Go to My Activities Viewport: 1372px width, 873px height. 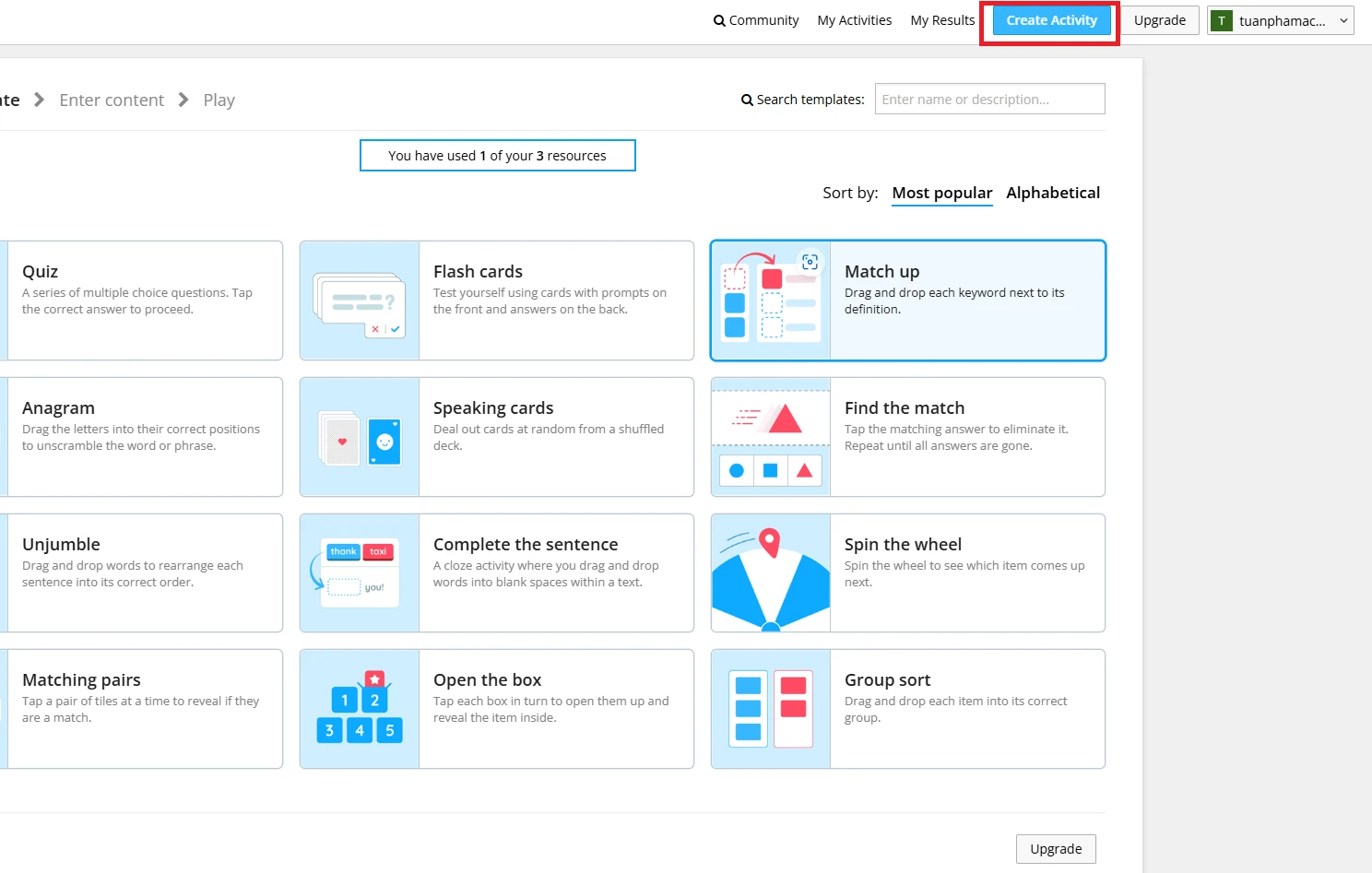[854, 20]
